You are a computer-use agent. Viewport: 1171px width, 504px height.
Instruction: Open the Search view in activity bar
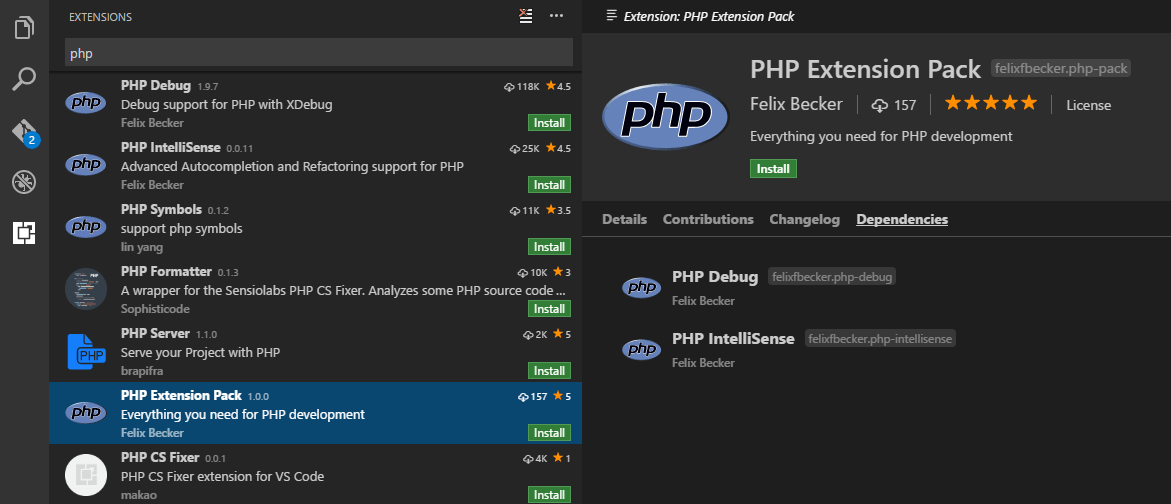point(24,79)
